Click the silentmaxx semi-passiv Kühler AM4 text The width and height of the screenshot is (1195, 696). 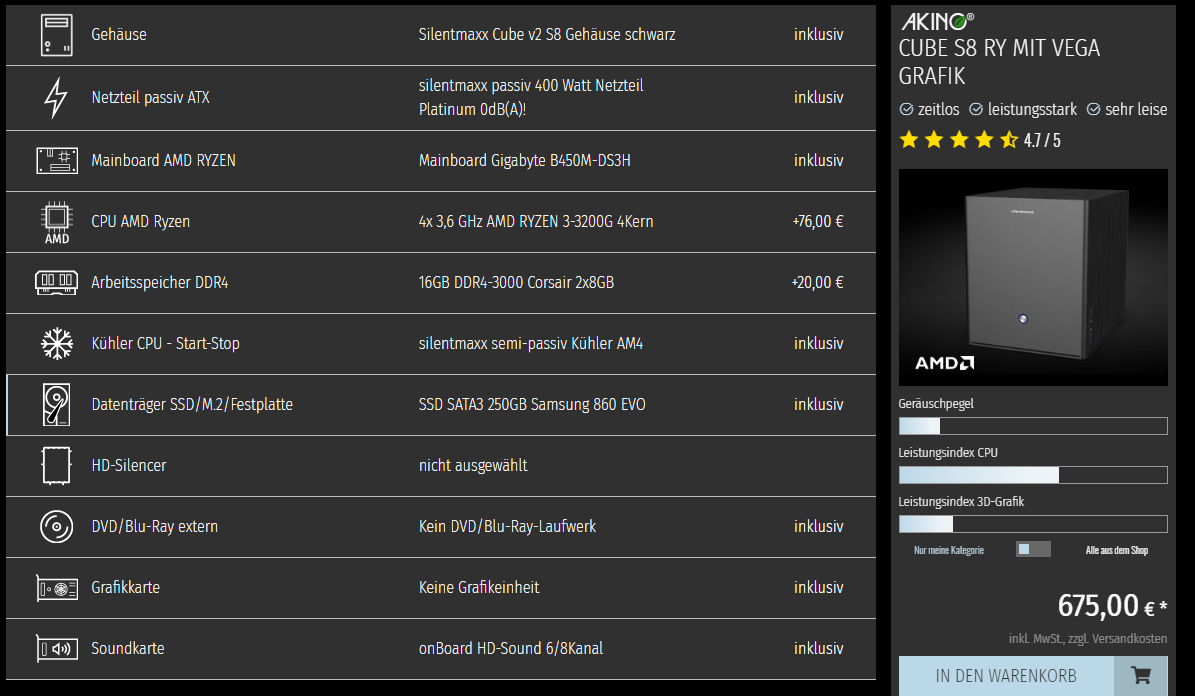(x=530, y=343)
